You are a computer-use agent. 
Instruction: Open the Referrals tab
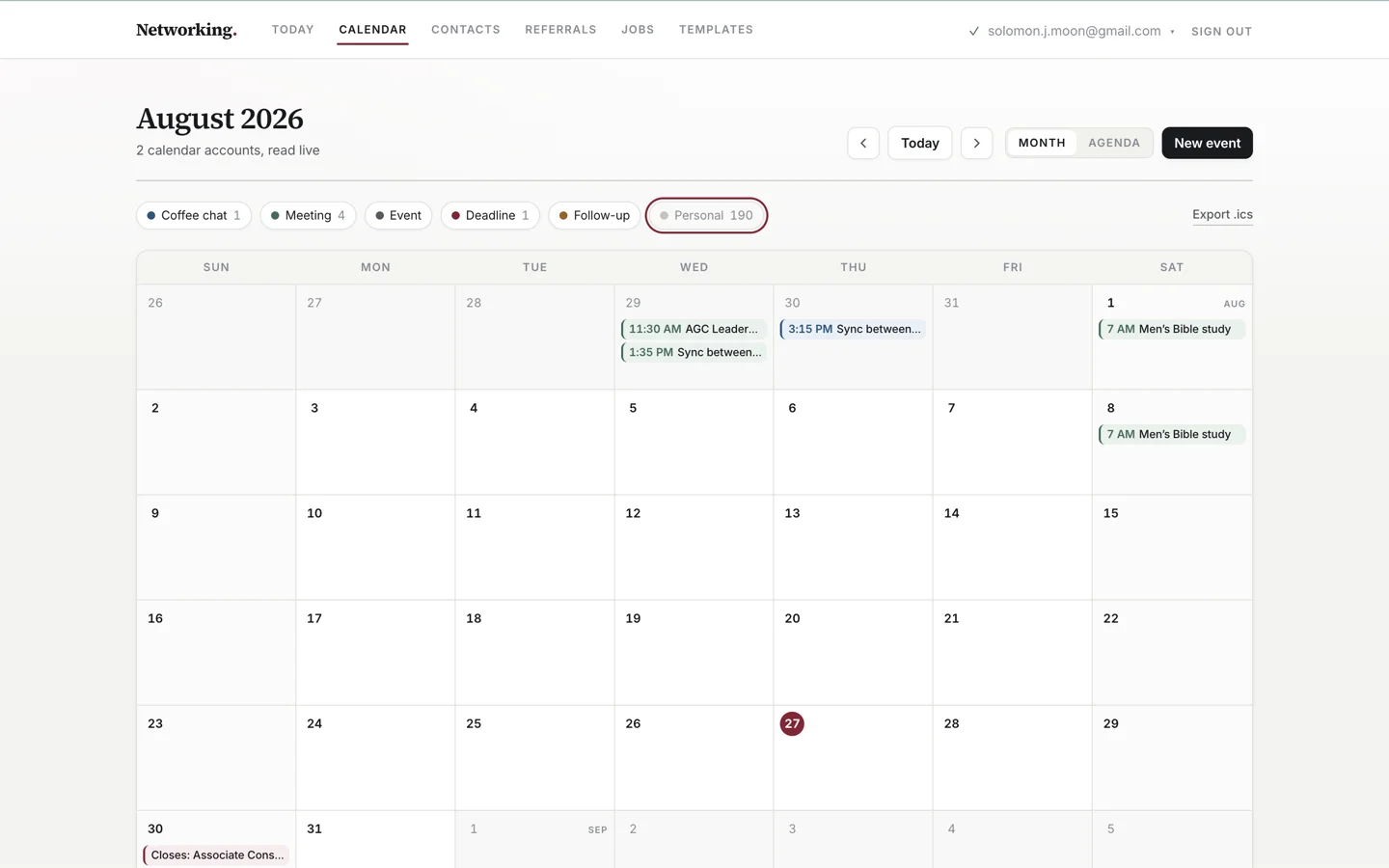pos(560,30)
